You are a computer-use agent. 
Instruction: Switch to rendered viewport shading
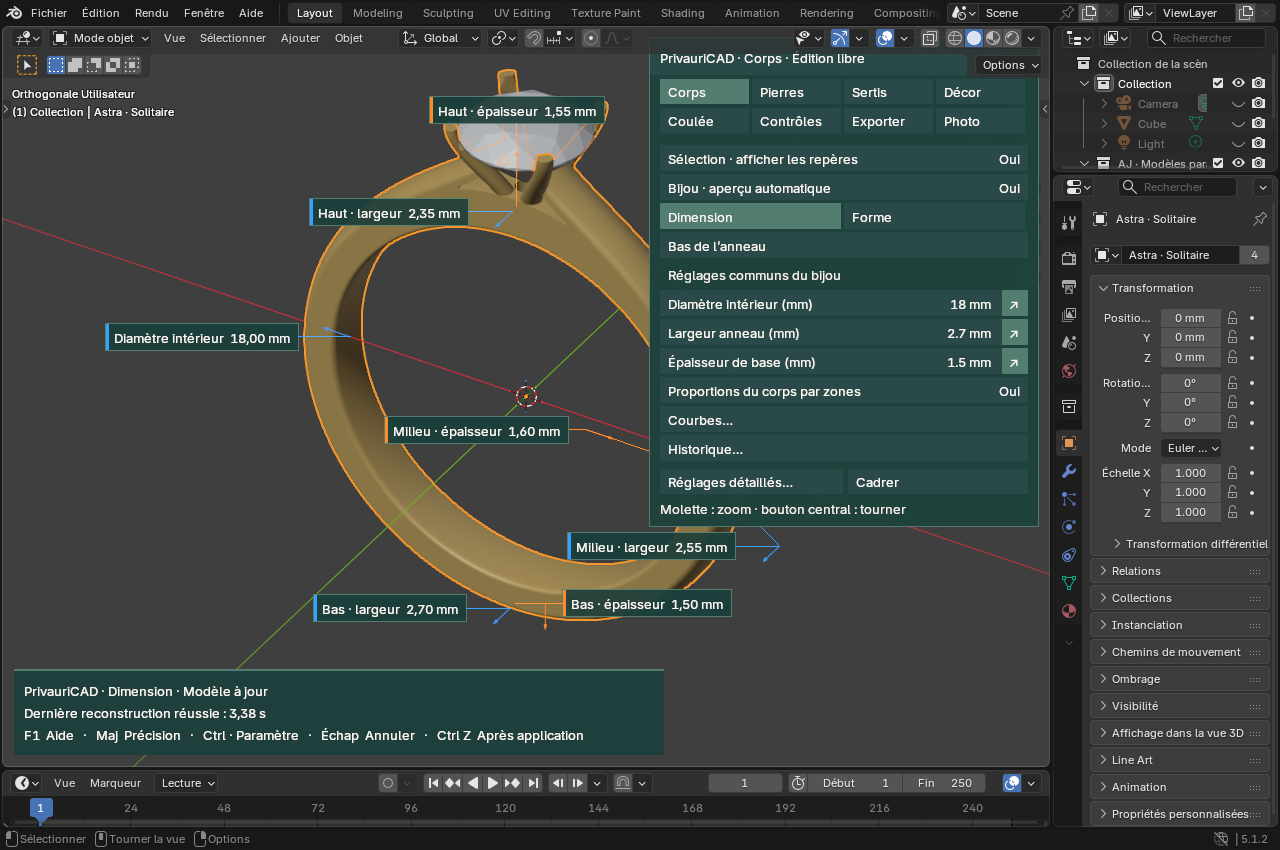(1012, 38)
